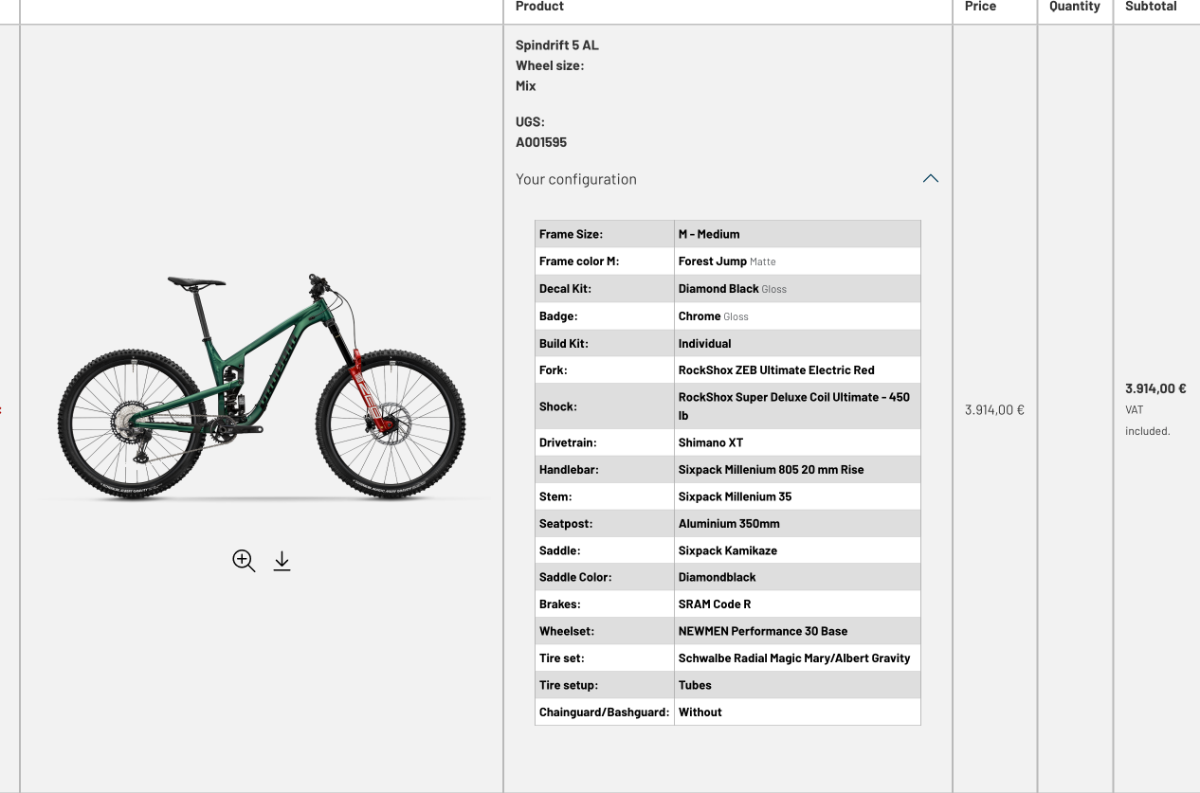Click the 'Product' column header
This screenshot has width=1200, height=793.
click(540, 6)
